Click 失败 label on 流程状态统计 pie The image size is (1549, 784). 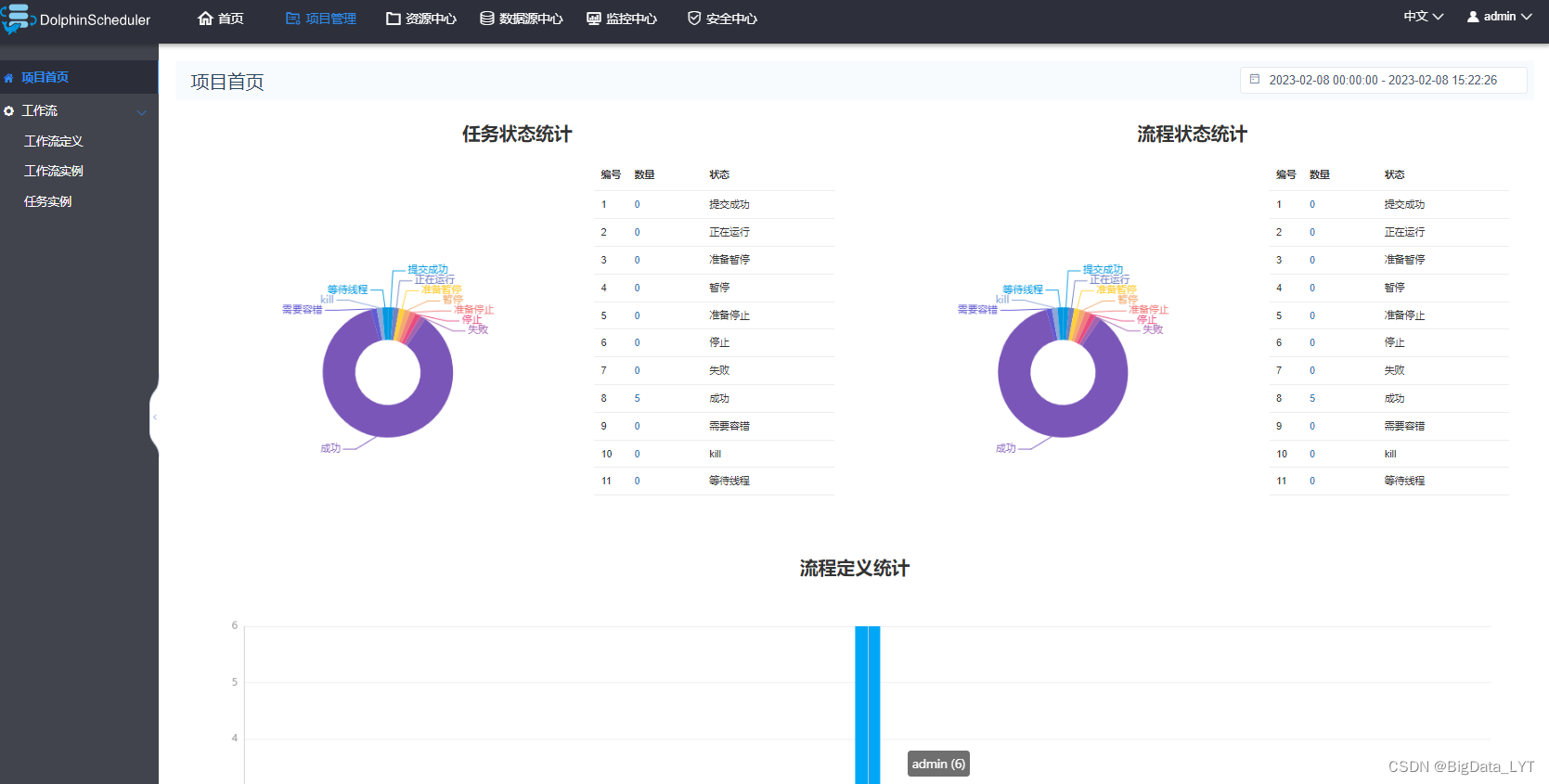pos(1153,329)
